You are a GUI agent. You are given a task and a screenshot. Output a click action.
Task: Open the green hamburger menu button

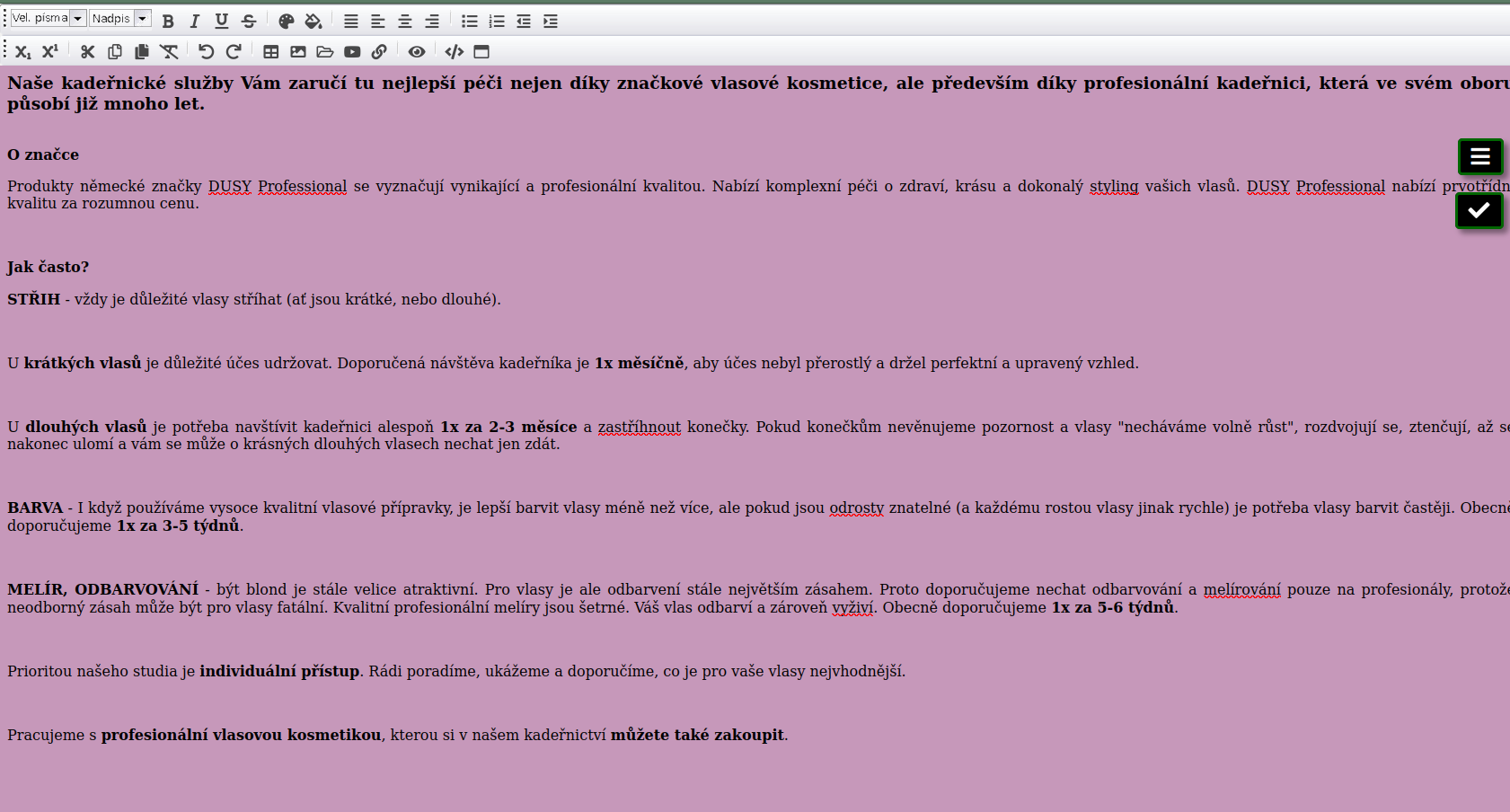tap(1480, 157)
